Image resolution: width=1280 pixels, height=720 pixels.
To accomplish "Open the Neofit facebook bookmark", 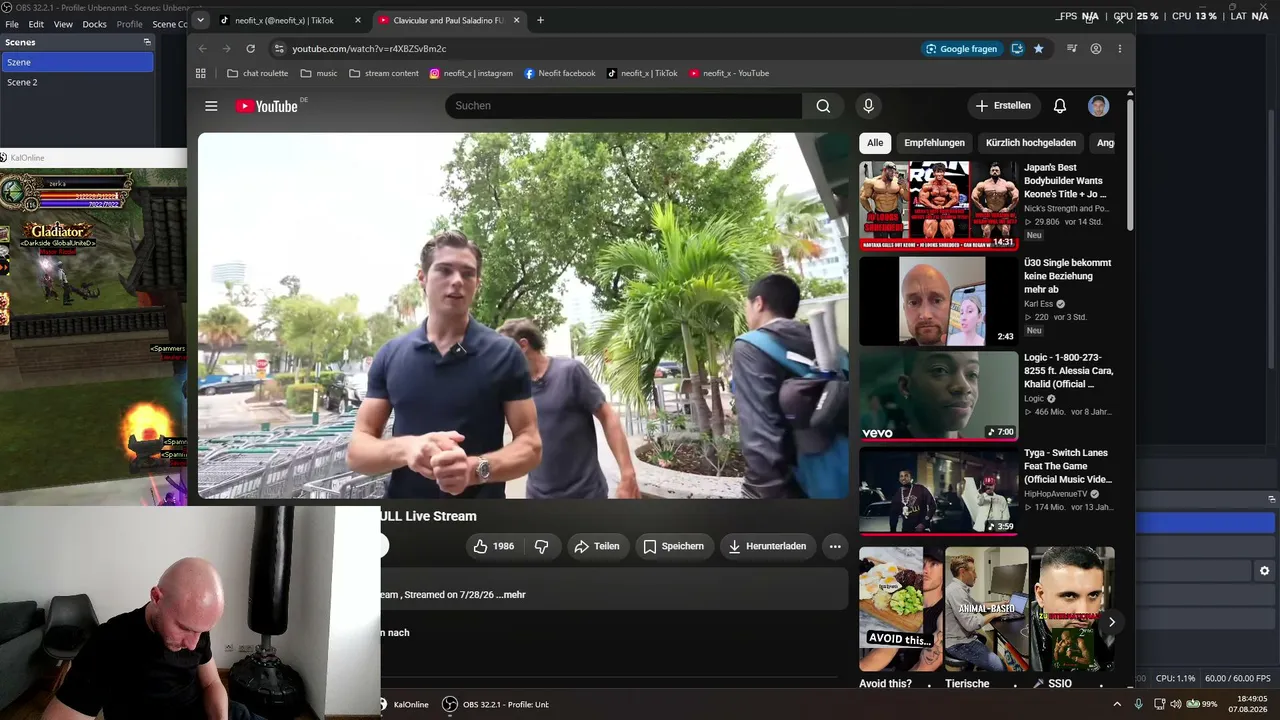I will pyautogui.click(x=560, y=73).
